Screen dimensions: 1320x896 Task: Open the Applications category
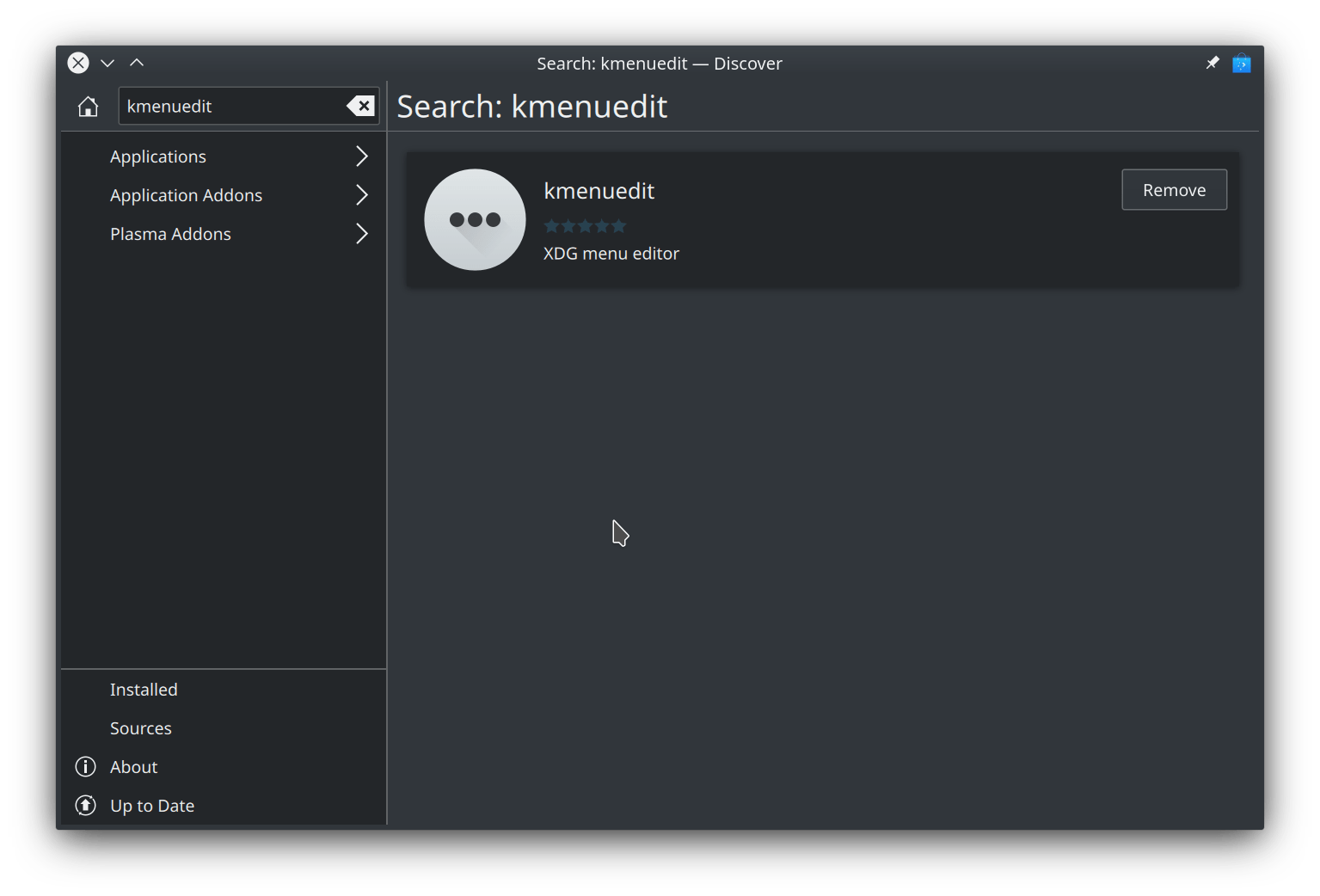224,156
